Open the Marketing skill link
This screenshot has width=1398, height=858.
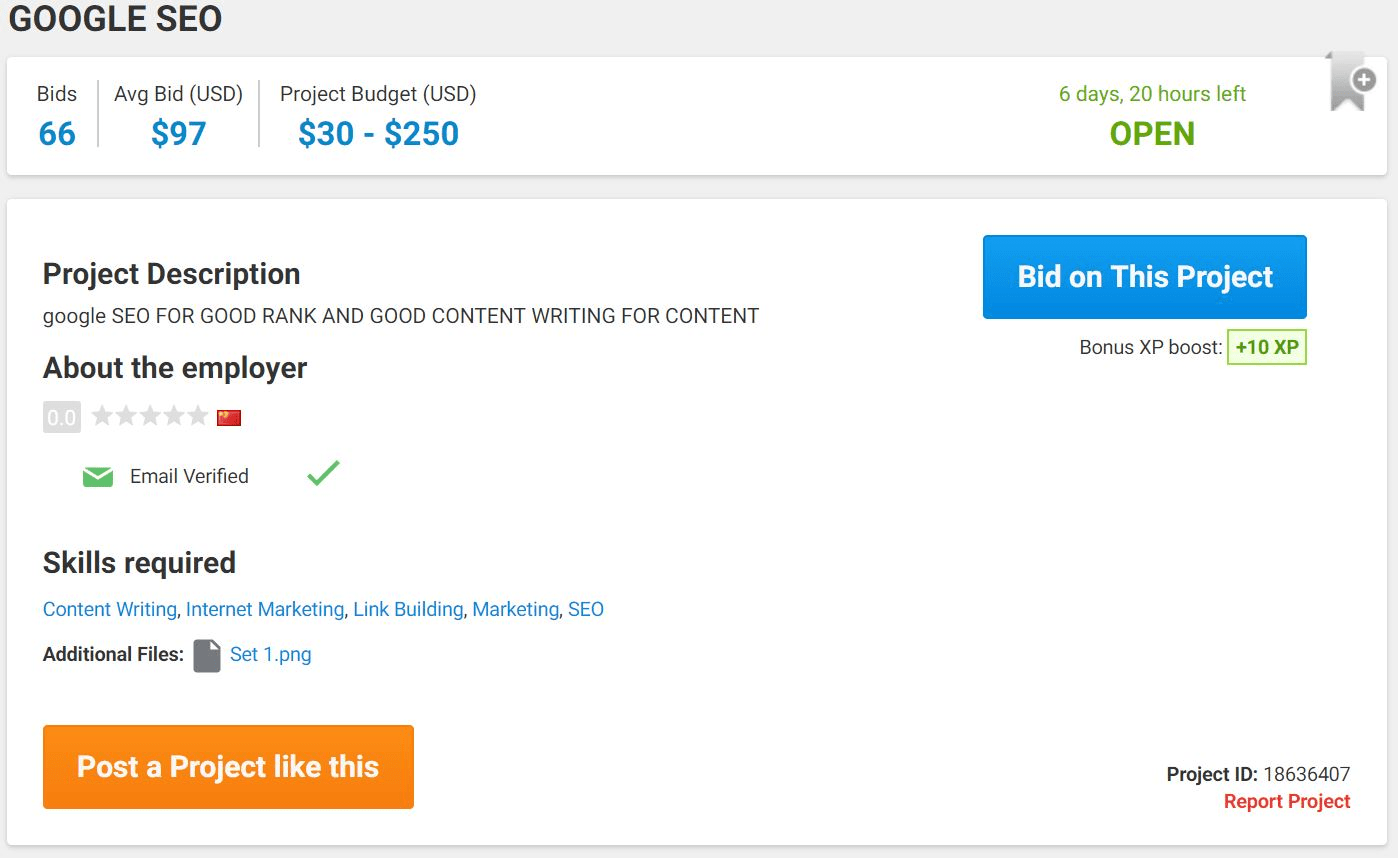tap(515, 609)
